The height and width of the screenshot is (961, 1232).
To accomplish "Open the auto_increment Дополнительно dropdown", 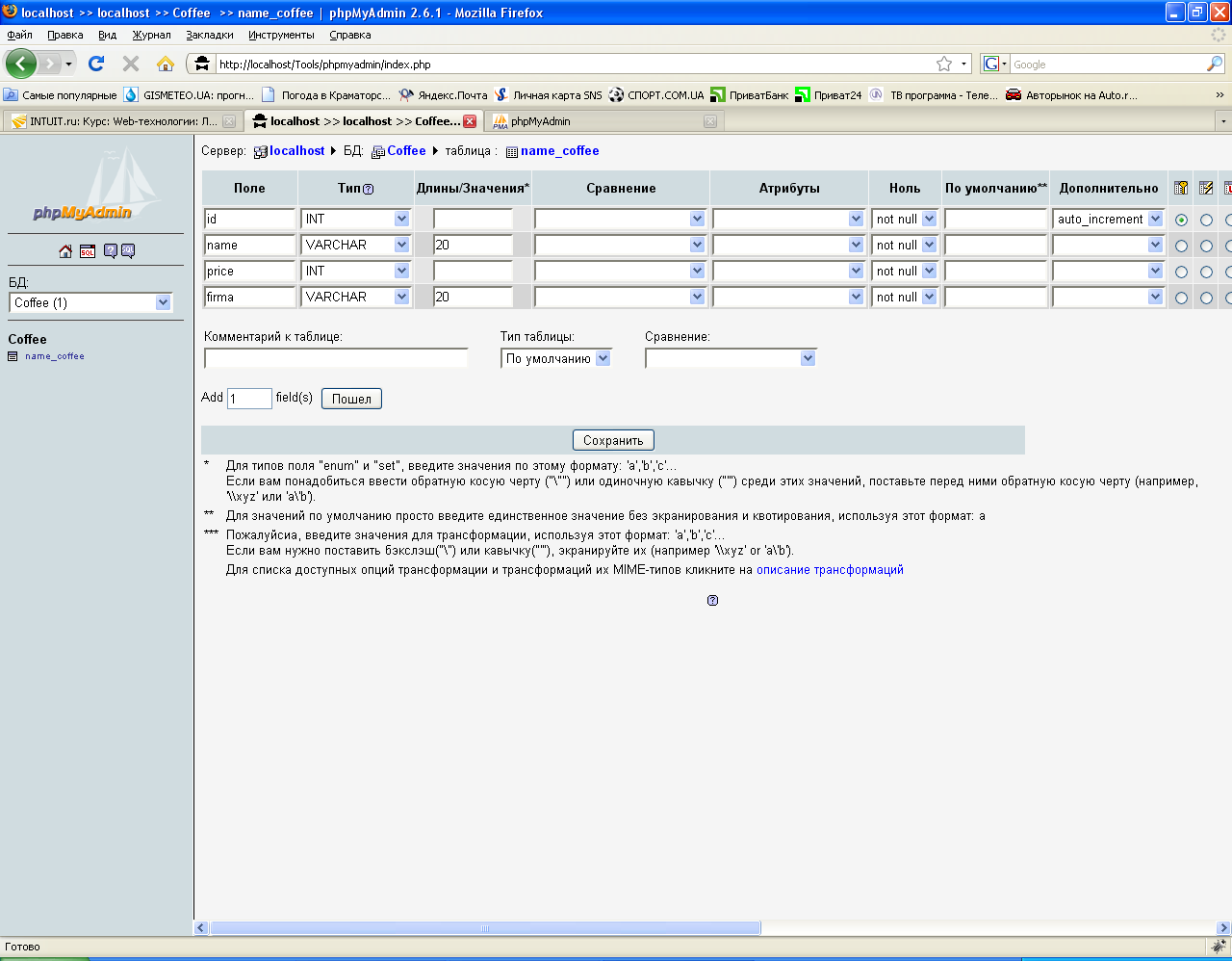I will [x=1109, y=219].
